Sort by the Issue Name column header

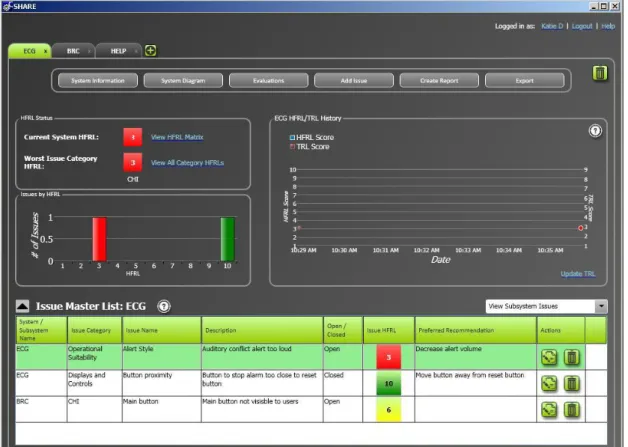coord(162,330)
